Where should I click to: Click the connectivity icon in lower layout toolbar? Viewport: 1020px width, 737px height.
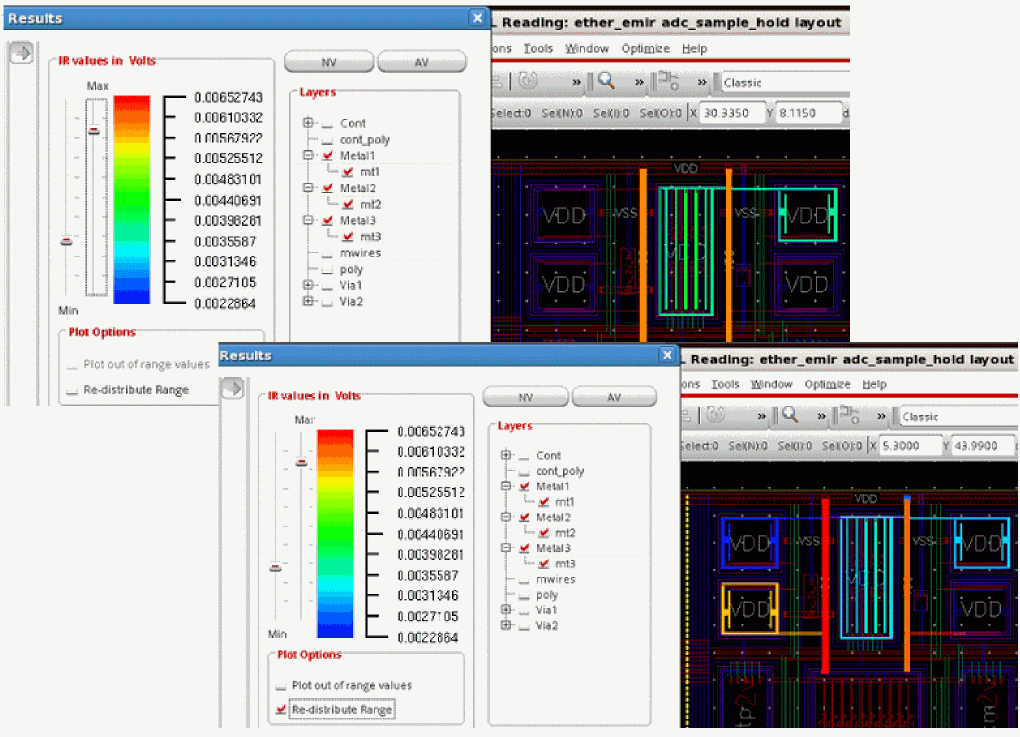click(849, 415)
